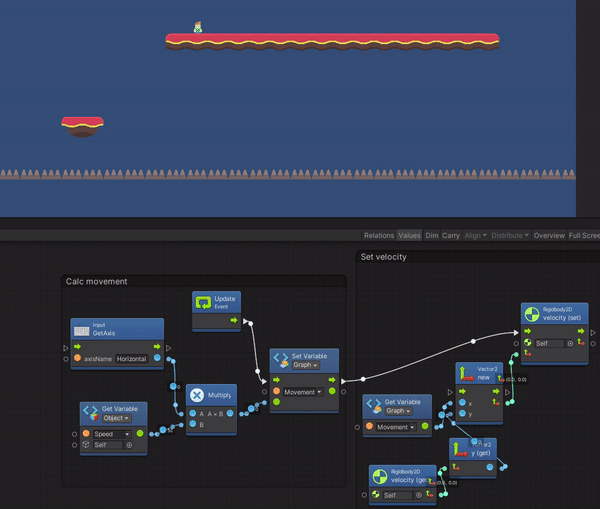Click the Overview button
The height and width of the screenshot is (509, 600).
549,236
